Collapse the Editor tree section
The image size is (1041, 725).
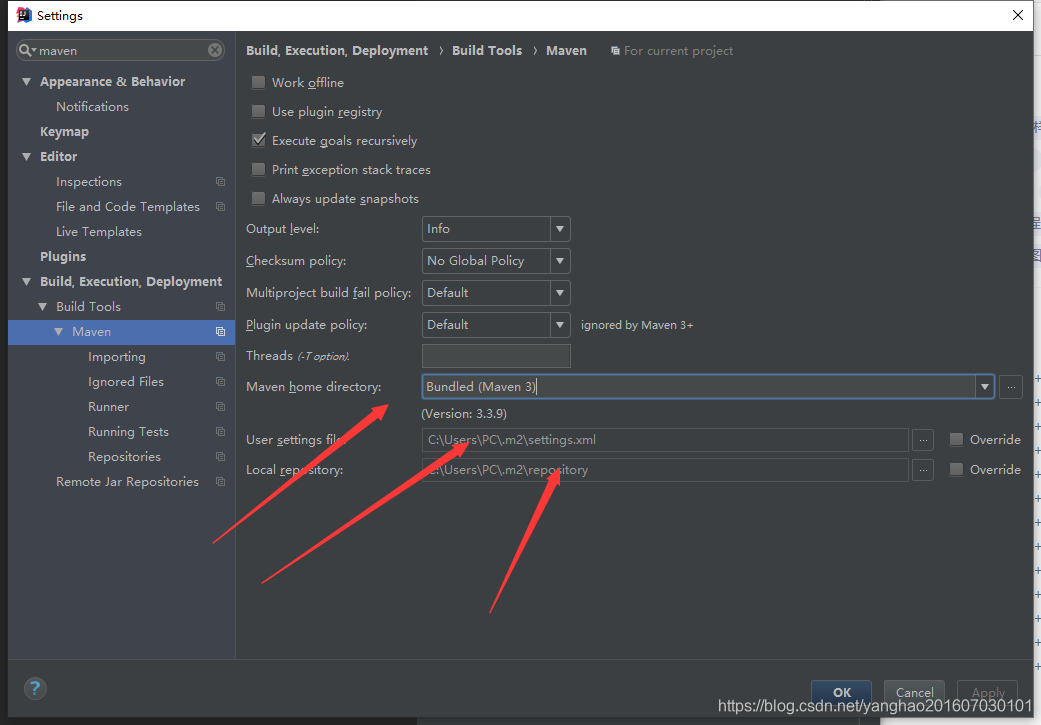coord(27,157)
